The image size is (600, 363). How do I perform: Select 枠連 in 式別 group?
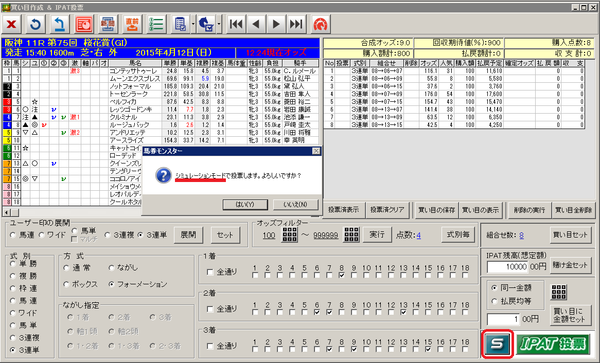pyautogui.click(x=13, y=288)
